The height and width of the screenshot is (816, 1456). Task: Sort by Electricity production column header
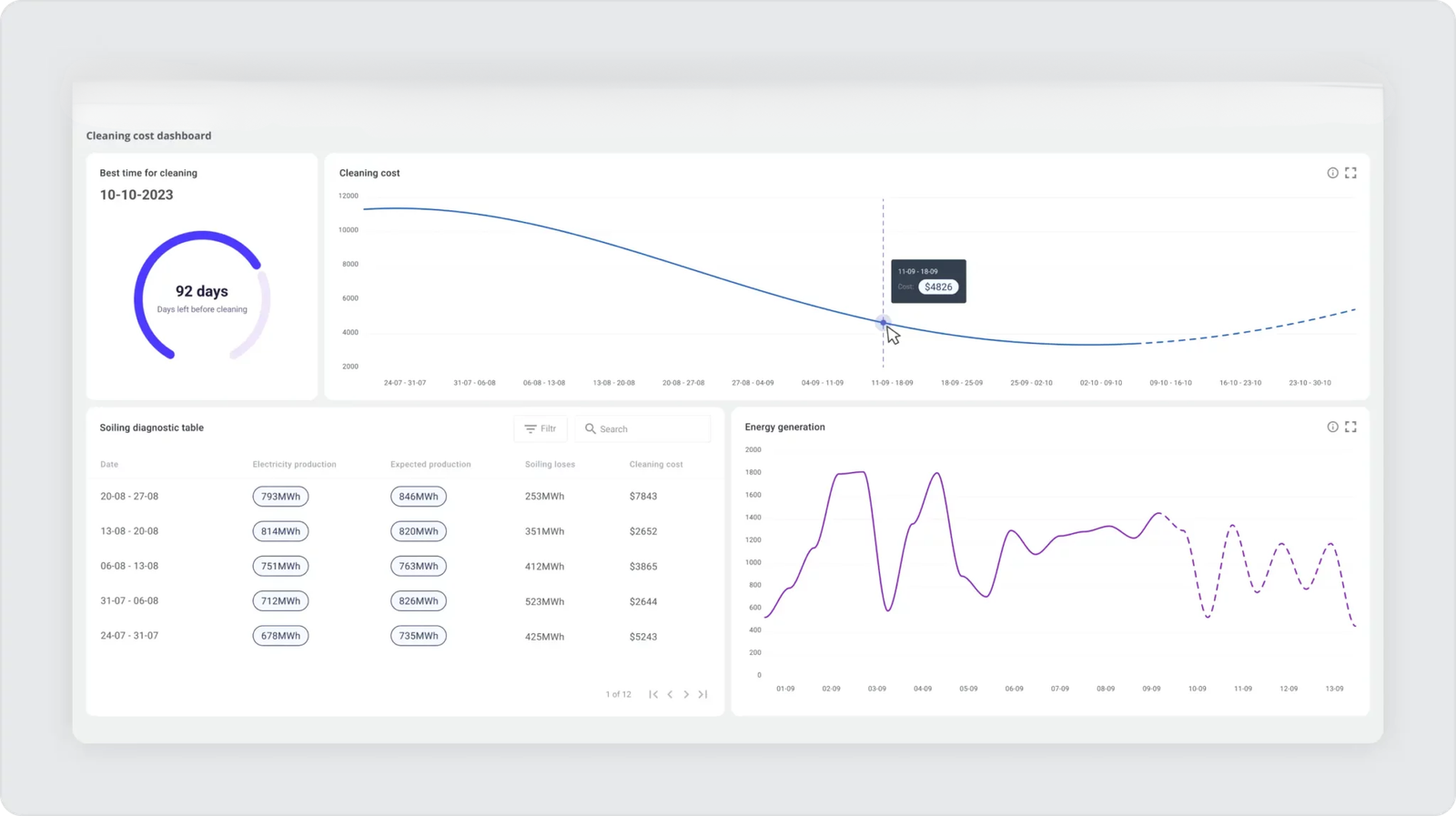(294, 464)
